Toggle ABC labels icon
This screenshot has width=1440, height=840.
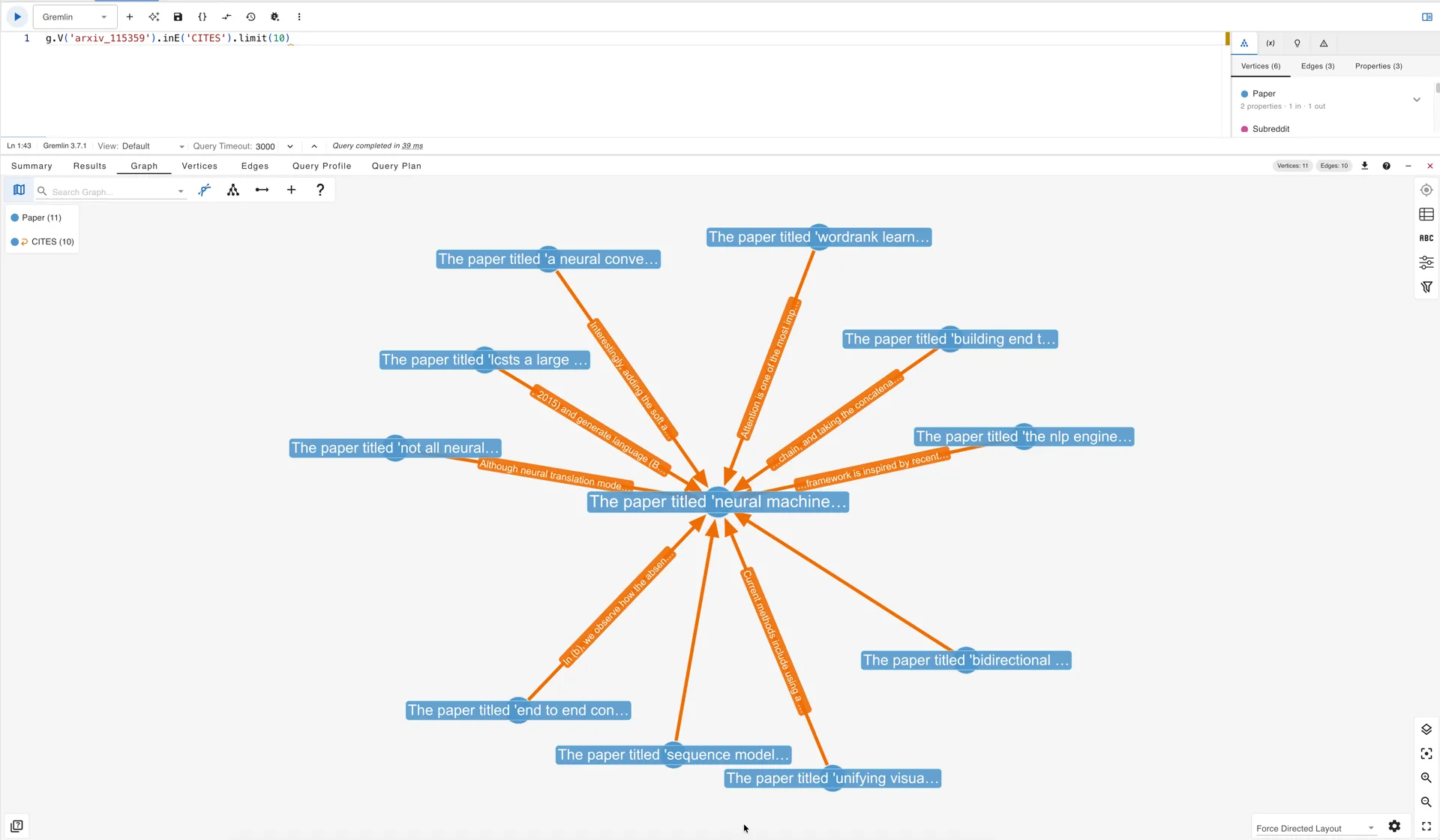1426,238
